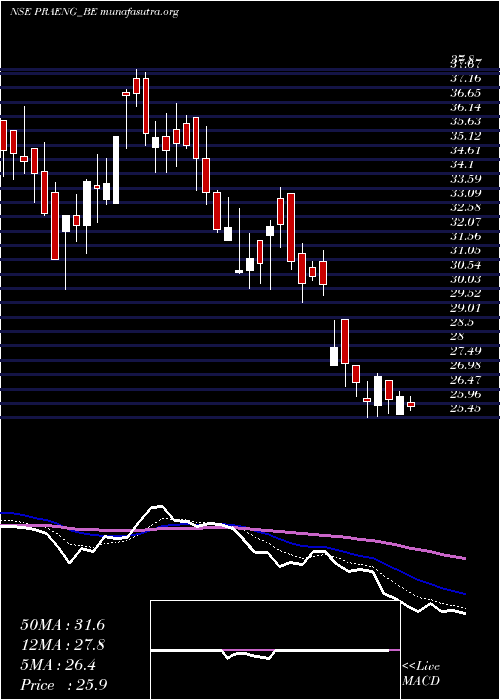Screen dimensions: 500x700
Task: Click the 27.49 price label
Action: pos(465,351)
